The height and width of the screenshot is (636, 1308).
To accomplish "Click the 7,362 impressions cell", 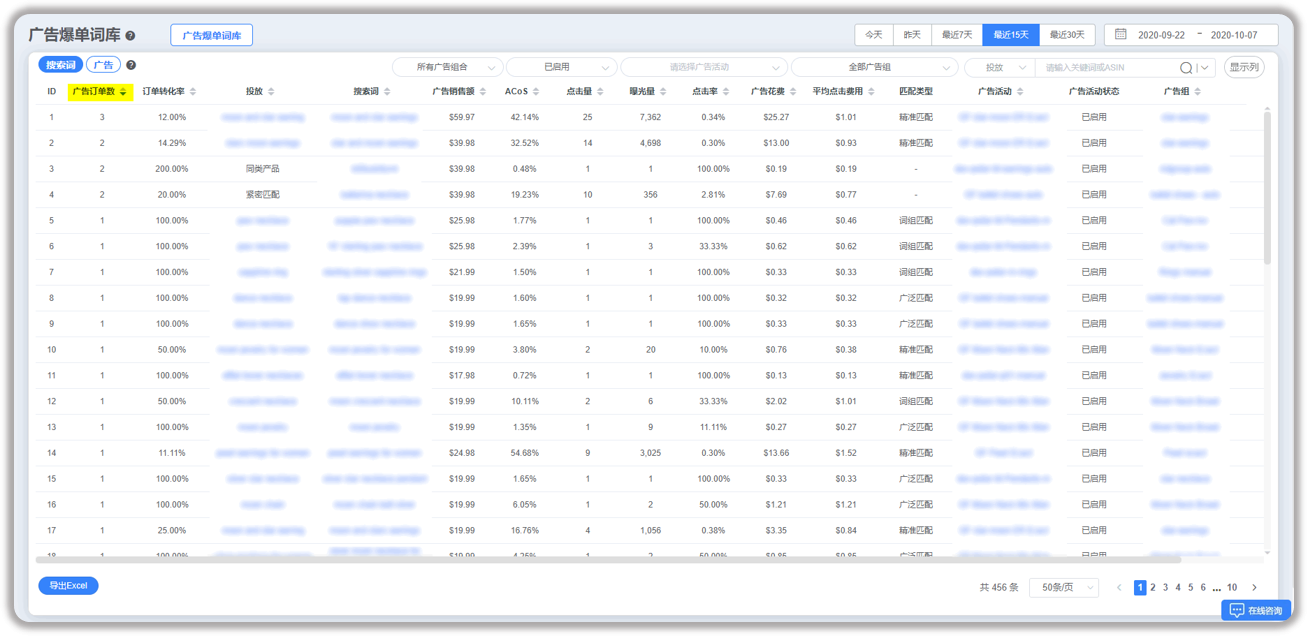I will pyautogui.click(x=650, y=117).
